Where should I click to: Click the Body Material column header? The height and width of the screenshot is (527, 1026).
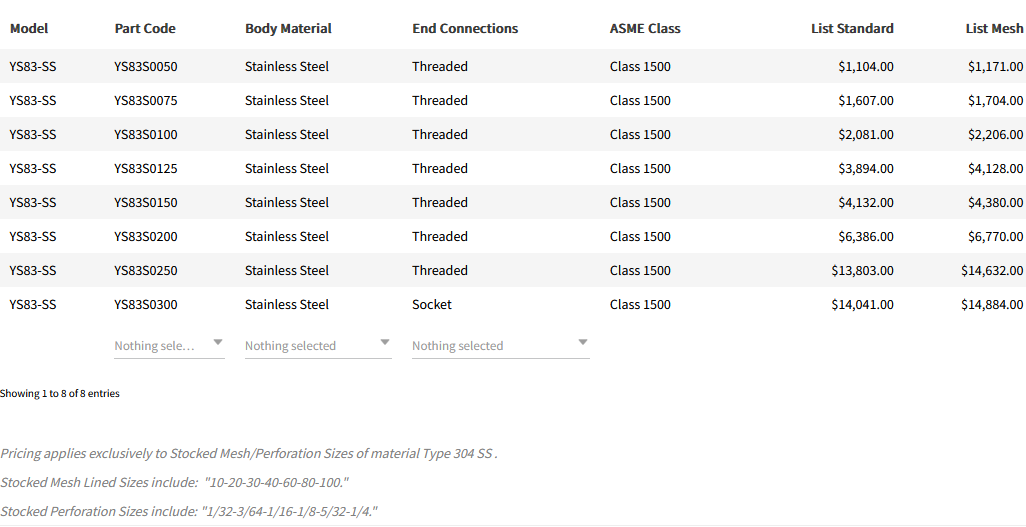[288, 29]
